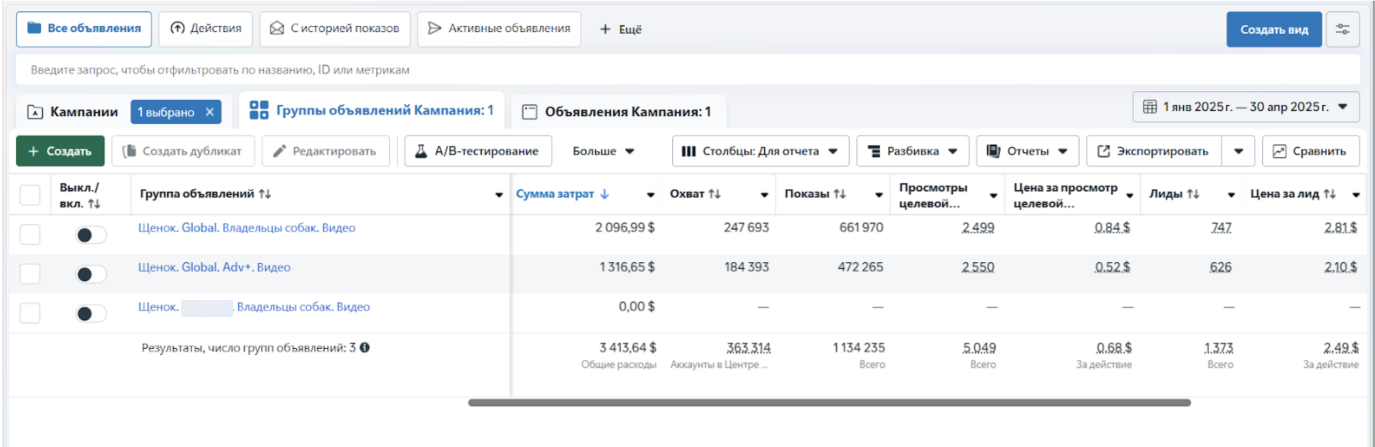Screen dimensions: 1375x447
Task: Click the Создать вид button
Action: click(1273, 29)
